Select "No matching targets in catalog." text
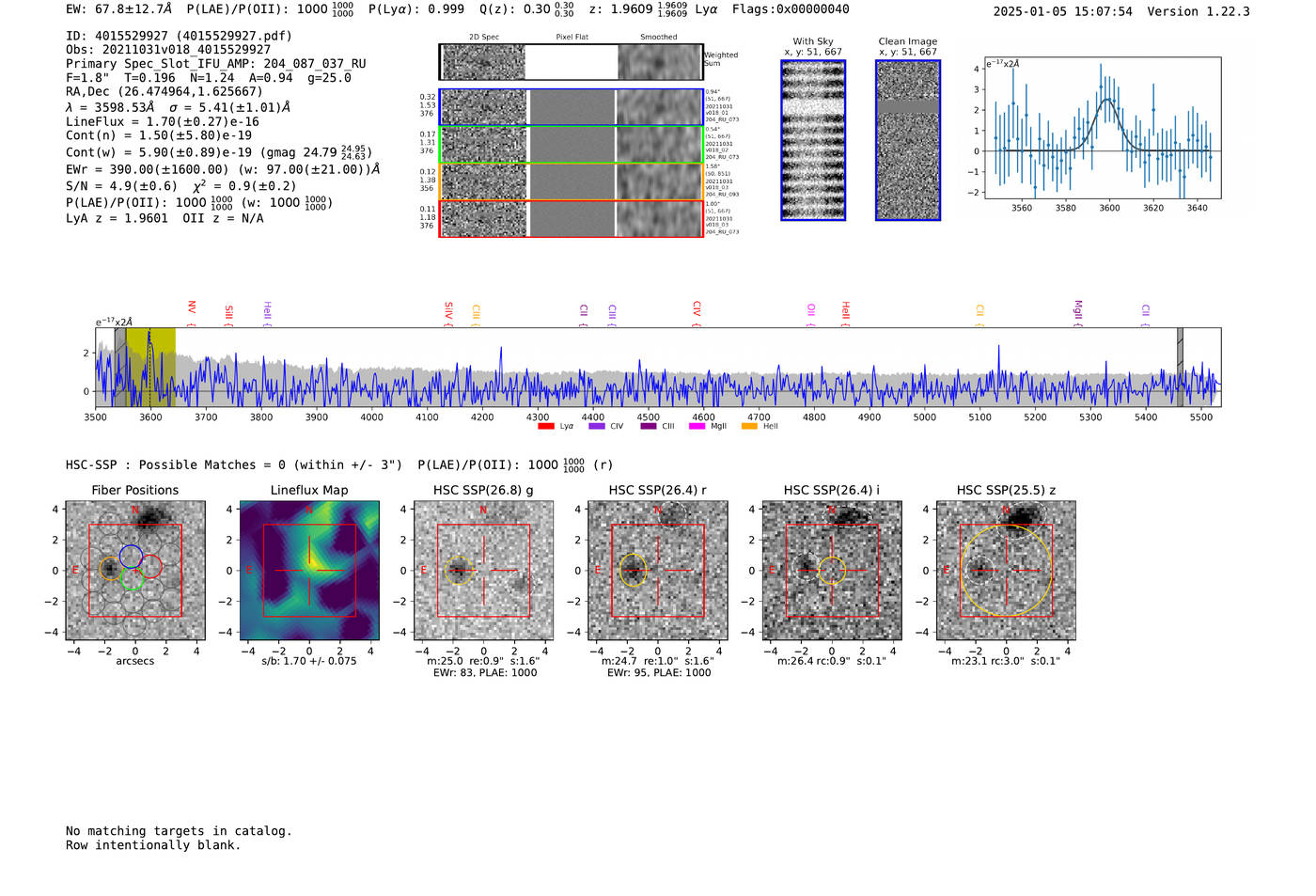This screenshot has height=896, width=1316. (x=179, y=831)
